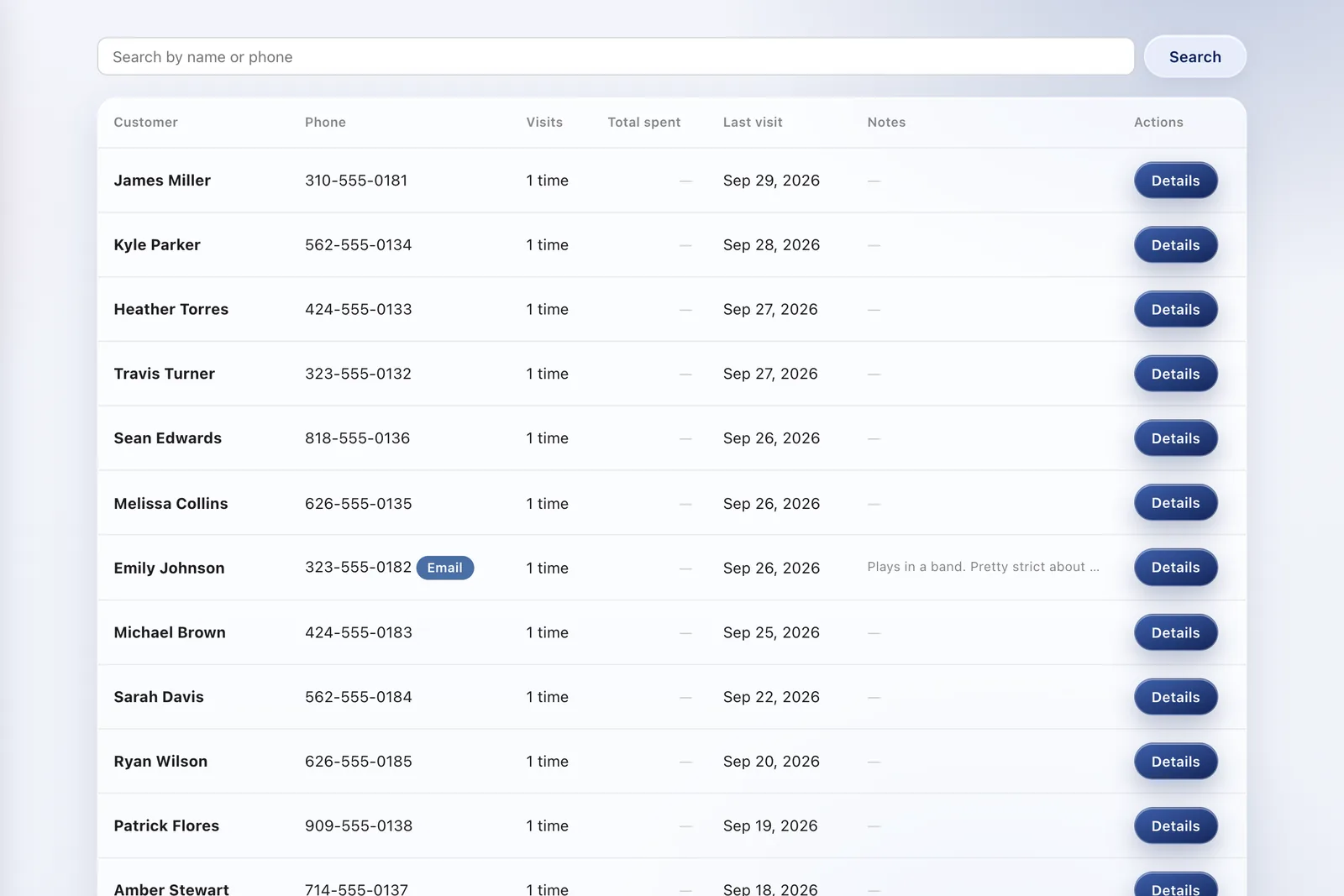
Task: Click customer name Michael Brown
Action: click(x=170, y=632)
